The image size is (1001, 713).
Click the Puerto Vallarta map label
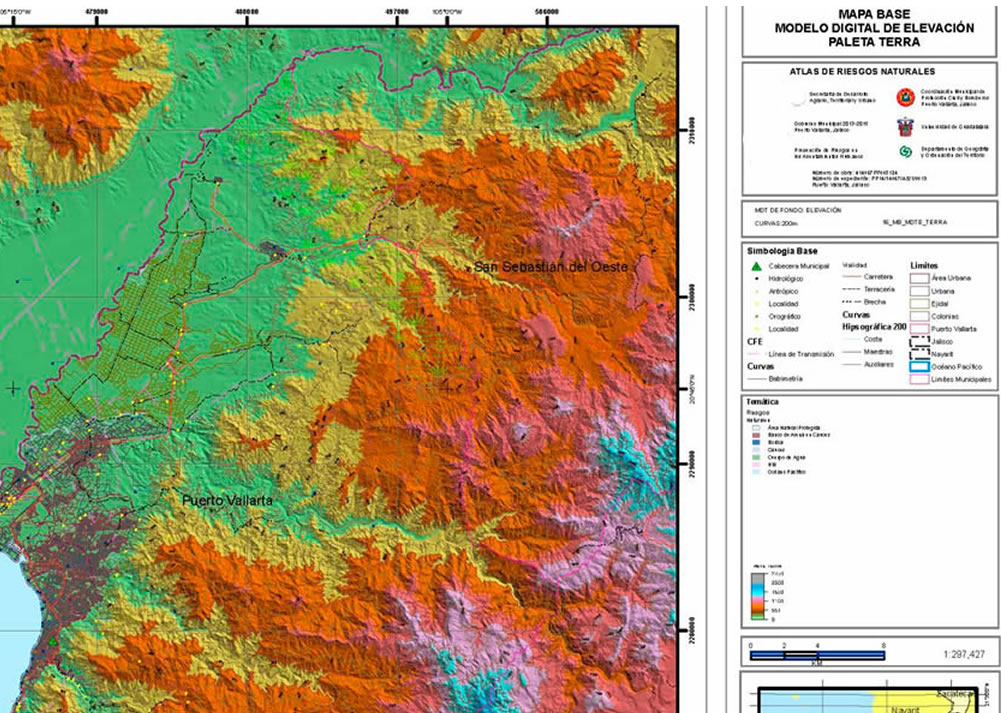(x=227, y=499)
